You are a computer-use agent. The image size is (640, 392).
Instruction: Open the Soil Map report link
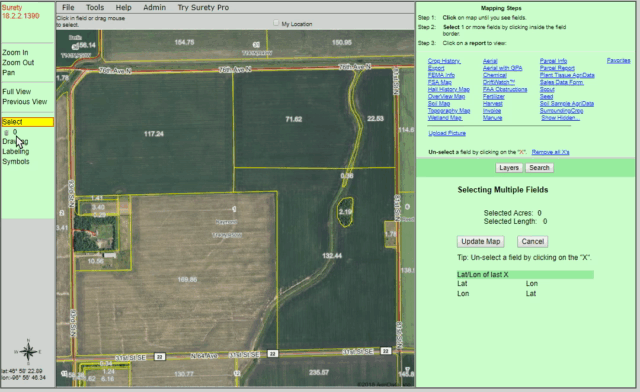pos(439,104)
